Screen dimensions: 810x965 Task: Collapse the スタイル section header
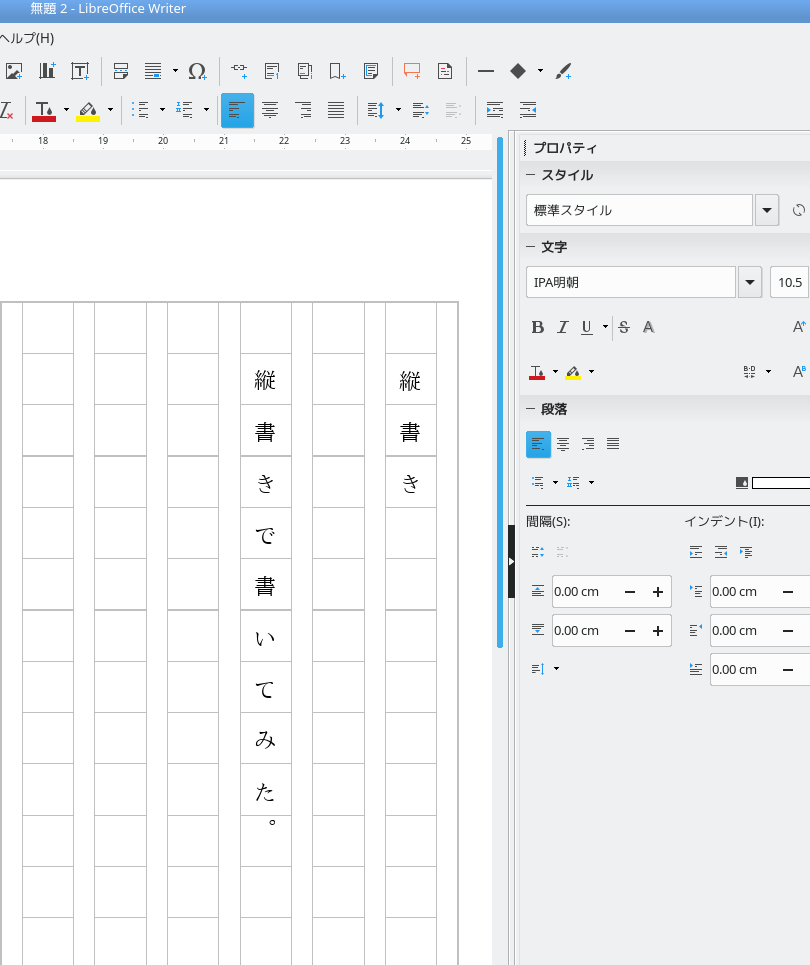pos(531,175)
